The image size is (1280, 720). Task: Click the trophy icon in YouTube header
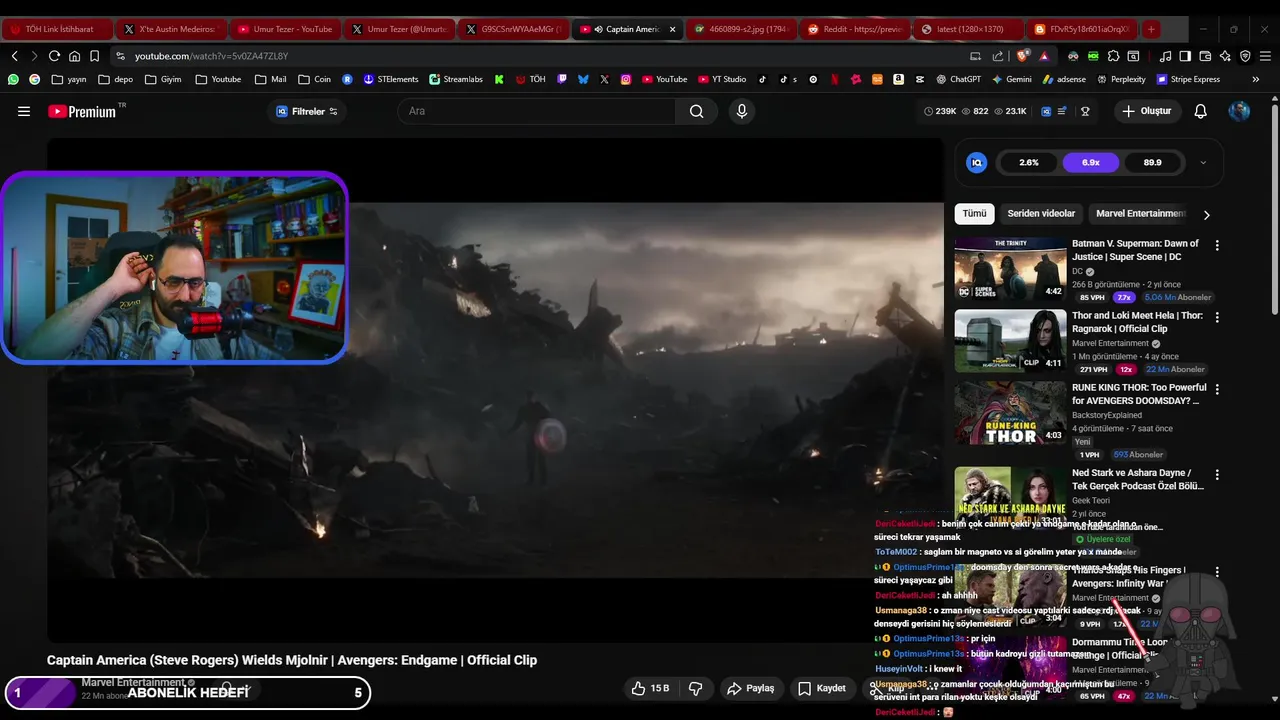(x=1085, y=111)
